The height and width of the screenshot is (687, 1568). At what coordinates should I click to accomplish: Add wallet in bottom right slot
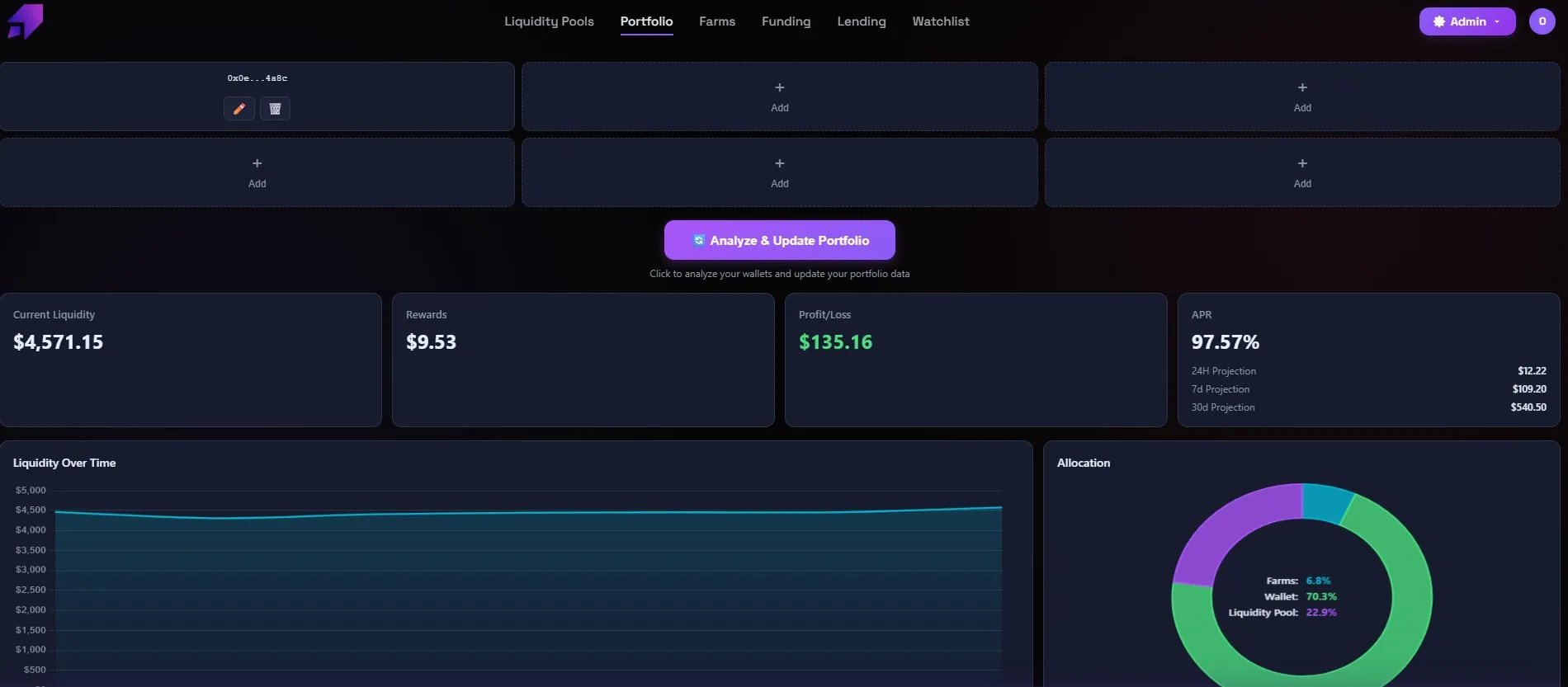(1302, 172)
